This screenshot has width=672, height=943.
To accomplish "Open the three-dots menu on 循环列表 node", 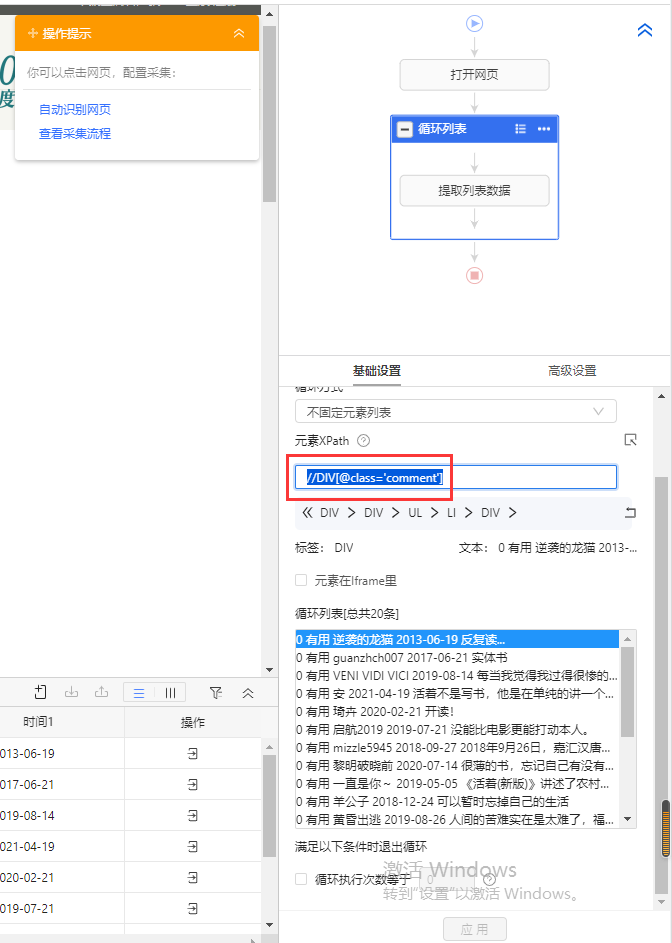I will (544, 129).
